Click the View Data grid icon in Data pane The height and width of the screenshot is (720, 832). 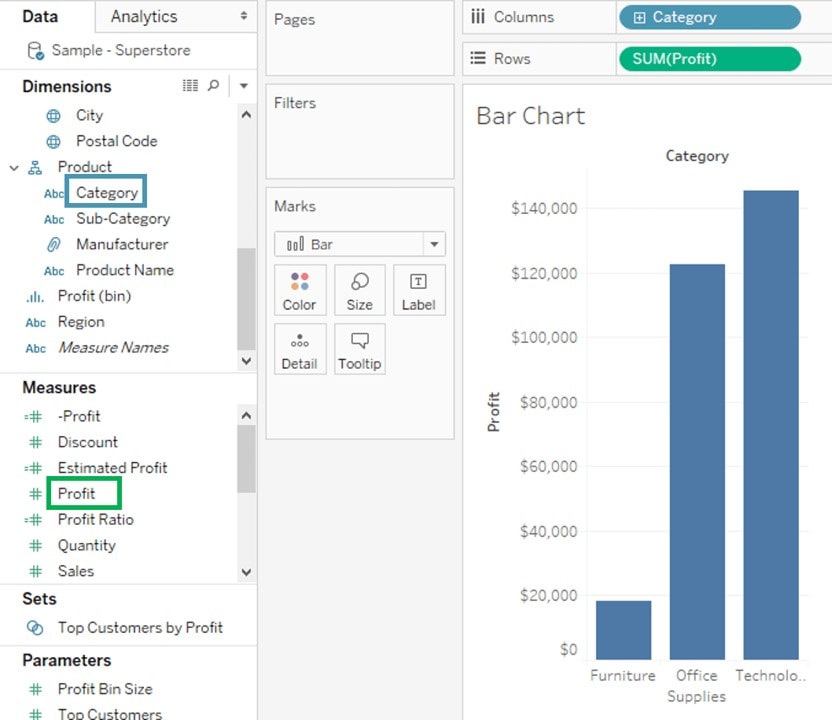(x=190, y=85)
